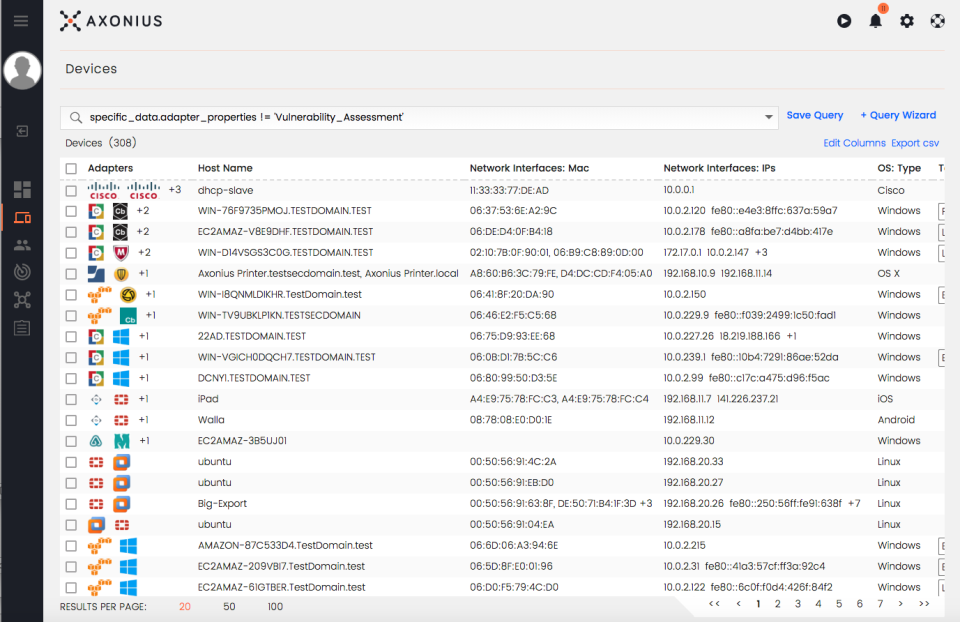This screenshot has height=622, width=960.
Task: Check the Axonius Printer row checkbox
Action: coord(71,274)
